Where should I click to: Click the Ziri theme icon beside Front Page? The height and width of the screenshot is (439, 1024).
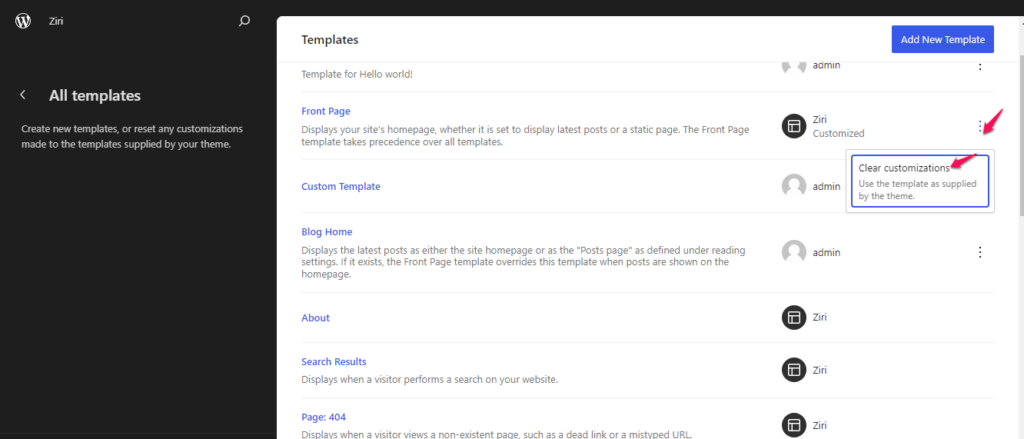[794, 126]
